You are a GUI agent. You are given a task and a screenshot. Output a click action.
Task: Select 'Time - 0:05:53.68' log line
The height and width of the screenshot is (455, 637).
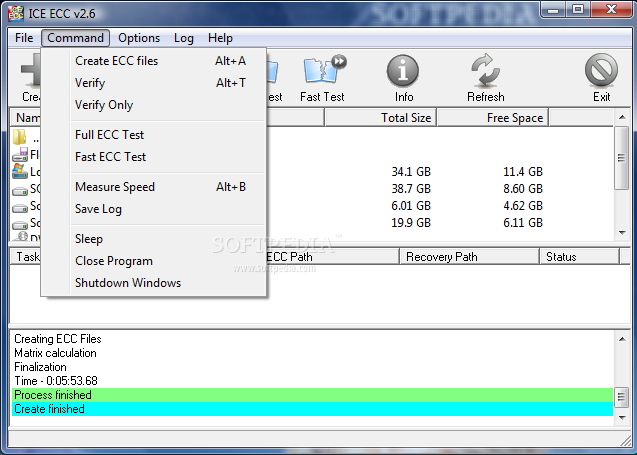312,381
